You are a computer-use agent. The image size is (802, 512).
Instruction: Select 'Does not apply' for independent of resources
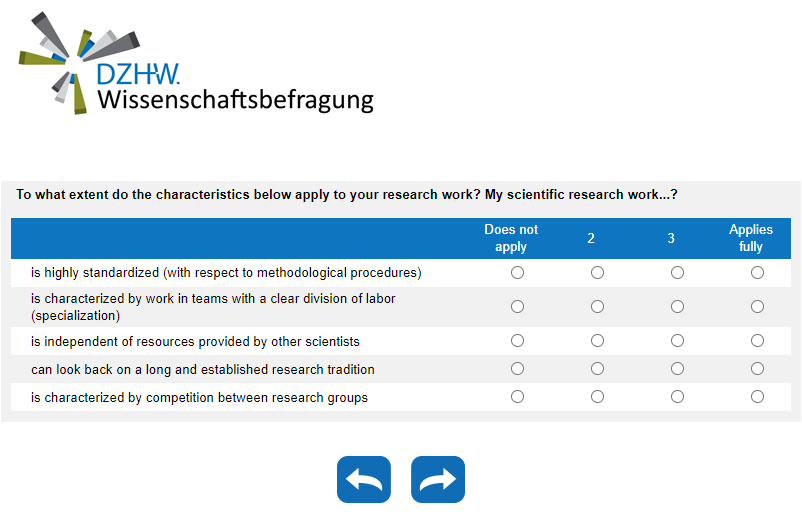tap(517, 341)
